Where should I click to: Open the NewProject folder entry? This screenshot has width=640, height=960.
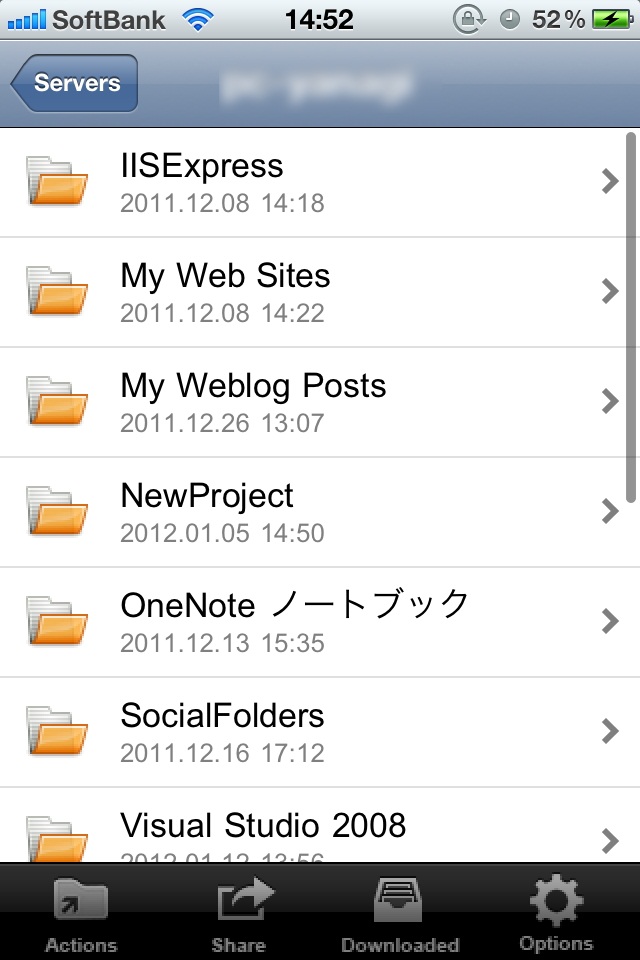click(300, 511)
